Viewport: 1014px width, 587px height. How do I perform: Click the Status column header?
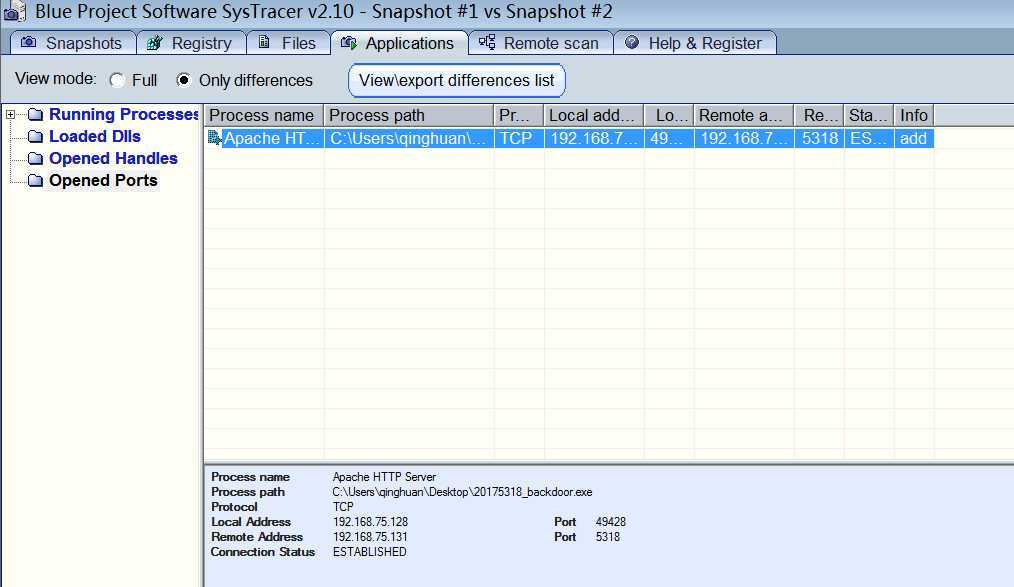pyautogui.click(x=869, y=115)
